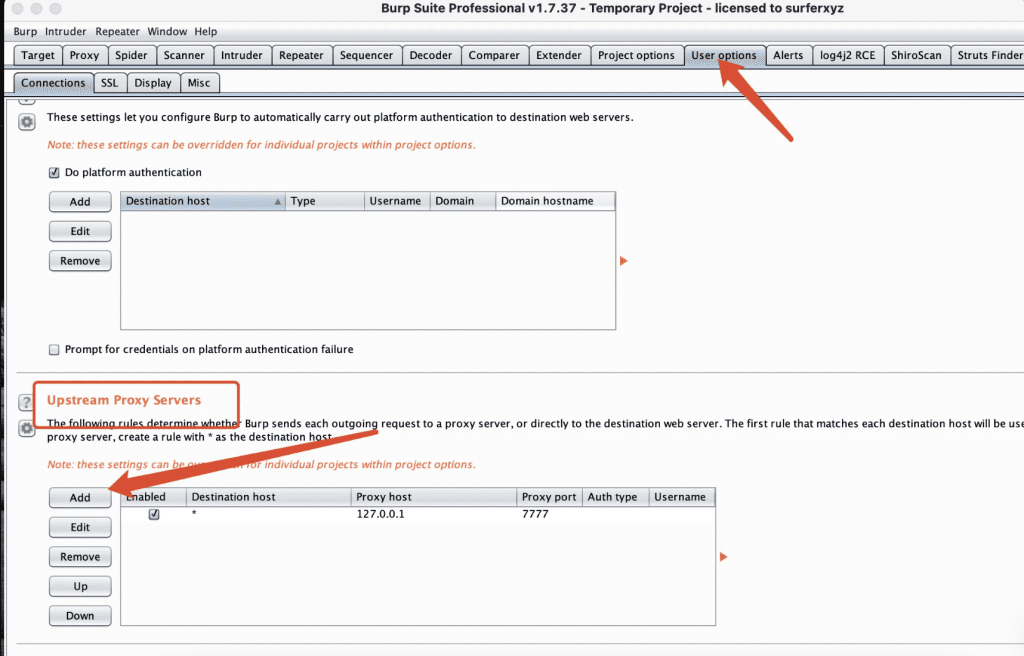Select the Repeater tool tab
Viewport: 1024px width, 656px height.
301,56
